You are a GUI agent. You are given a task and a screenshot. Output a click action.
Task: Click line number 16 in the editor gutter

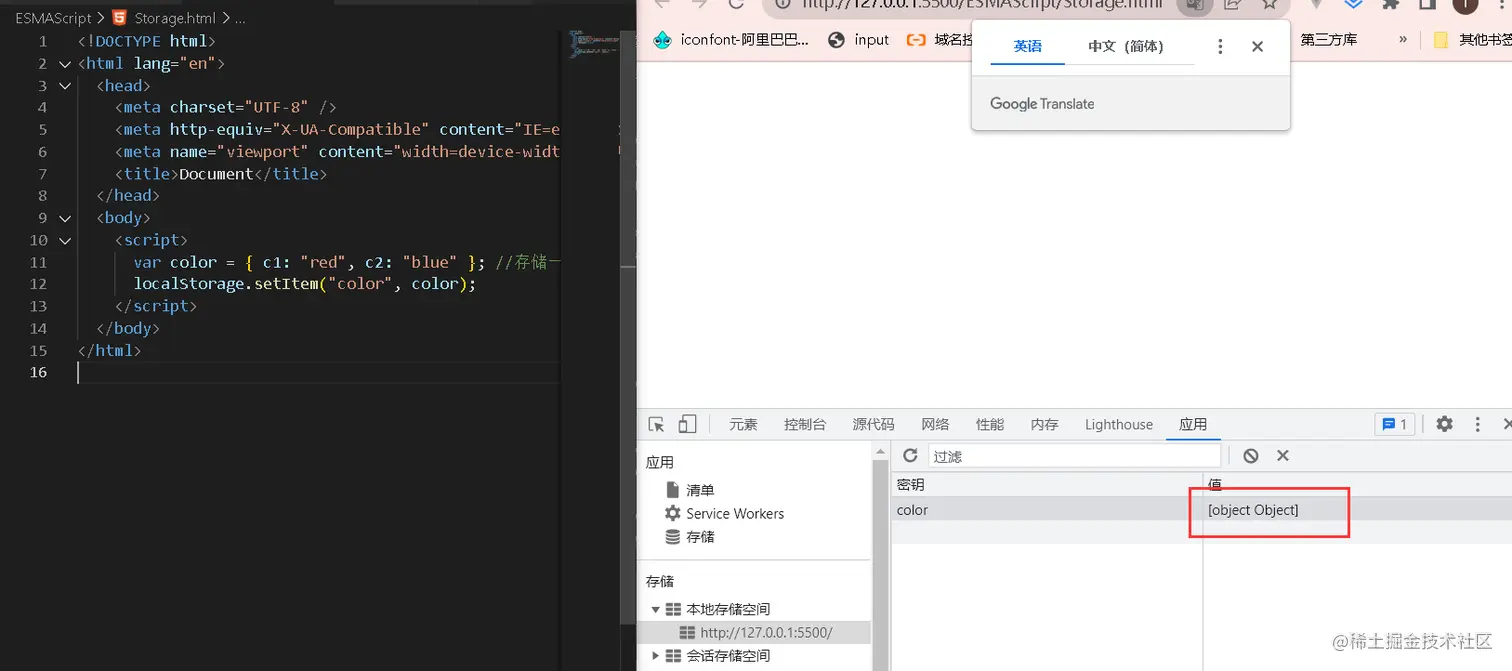coord(38,372)
